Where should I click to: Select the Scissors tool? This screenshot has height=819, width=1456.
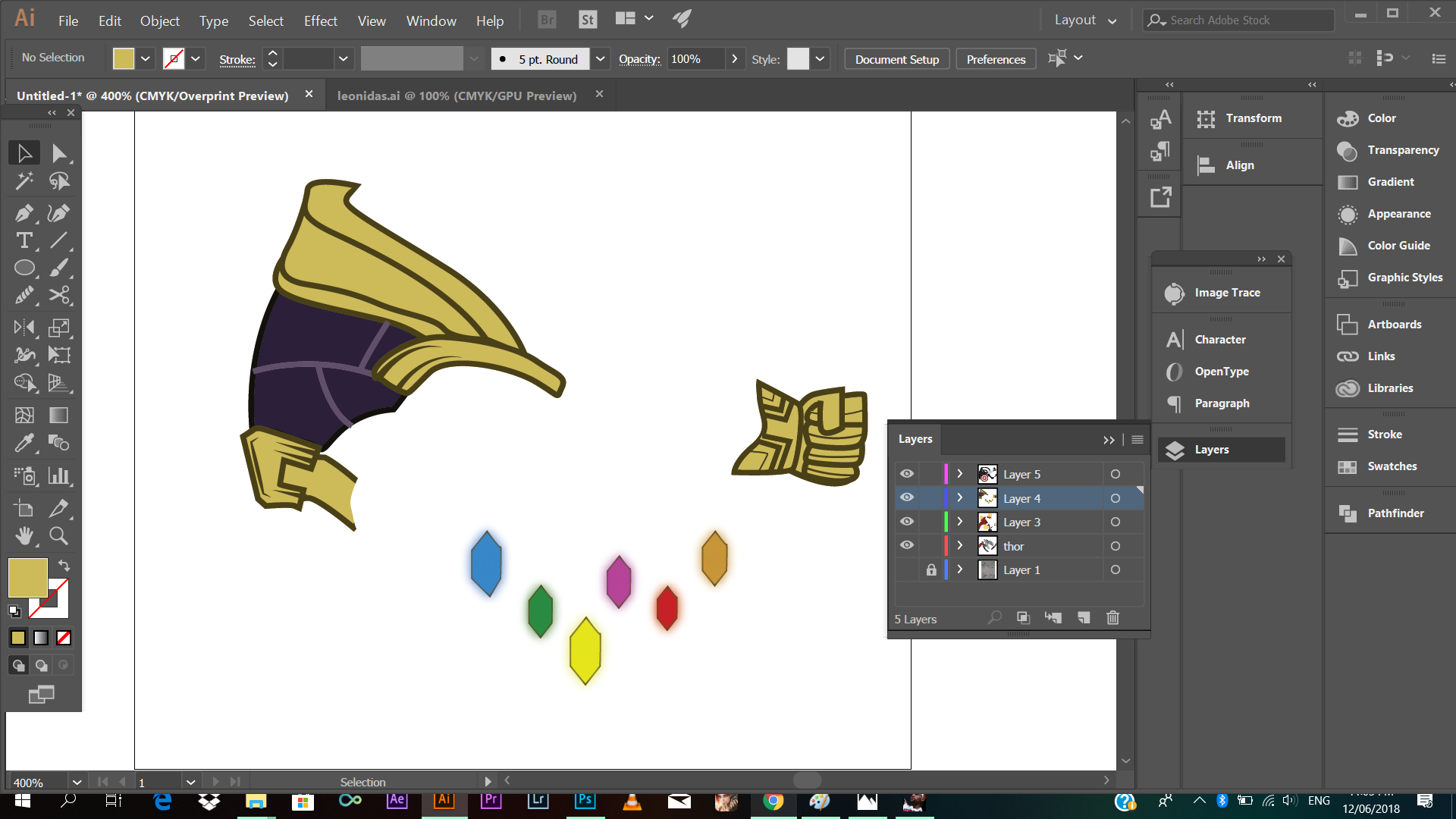(x=59, y=295)
